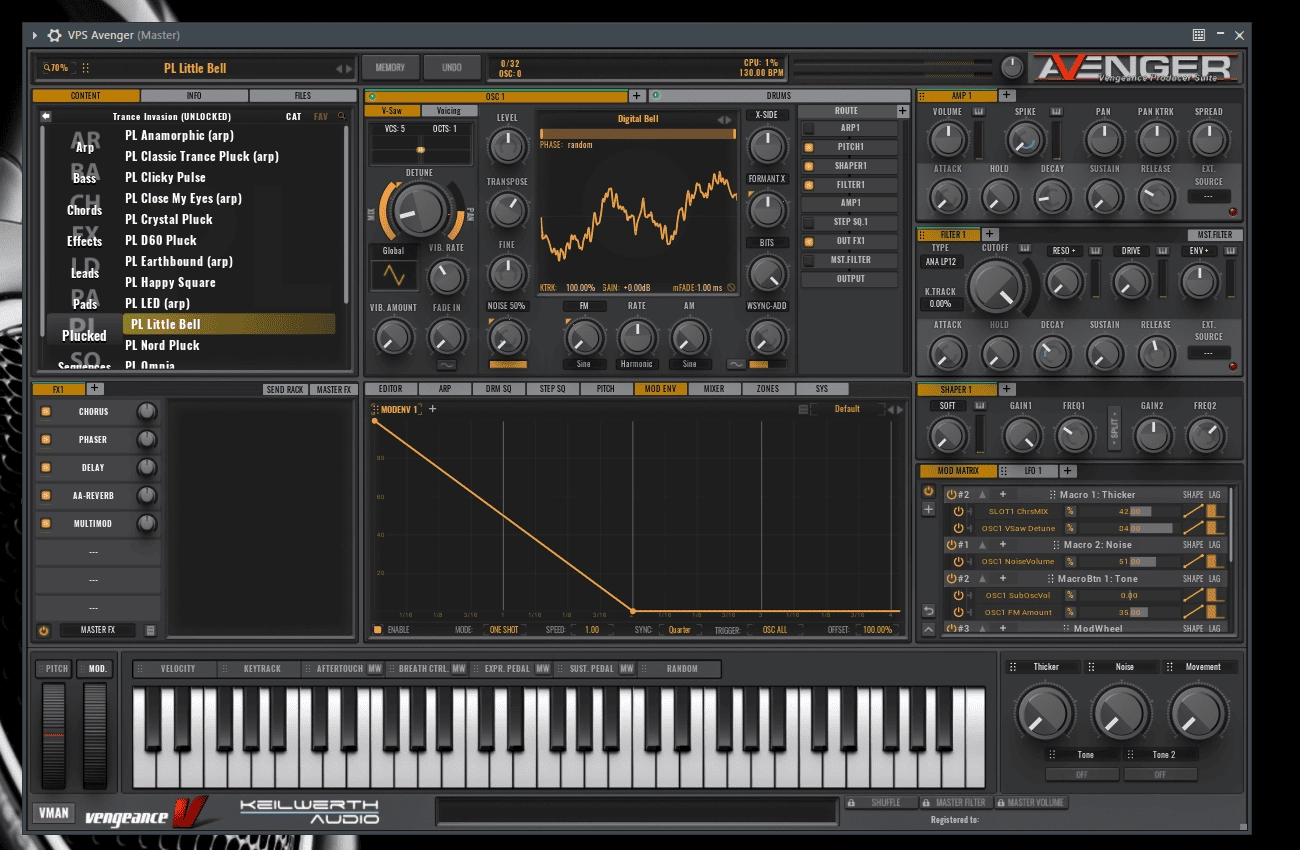This screenshot has height=850, width=1300.
Task: Add a tab next to LFO 1
Action: coord(1068,471)
